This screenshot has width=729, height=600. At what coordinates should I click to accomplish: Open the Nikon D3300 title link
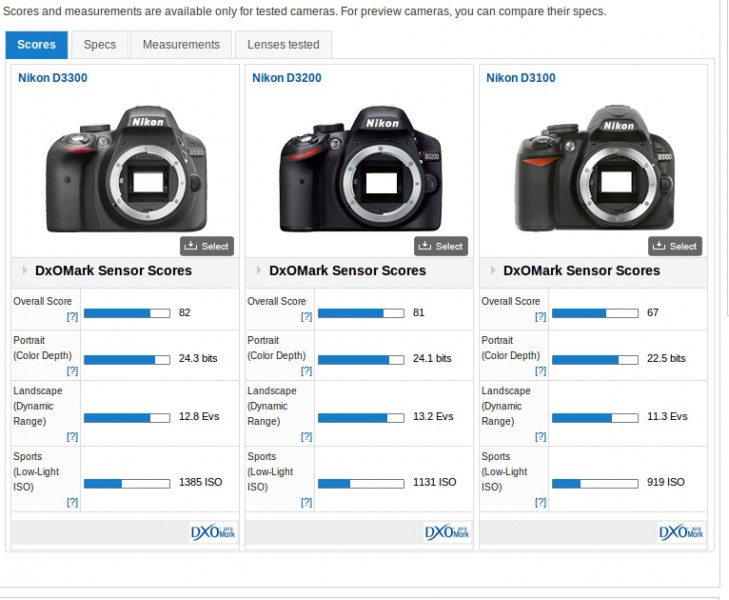click(x=53, y=78)
